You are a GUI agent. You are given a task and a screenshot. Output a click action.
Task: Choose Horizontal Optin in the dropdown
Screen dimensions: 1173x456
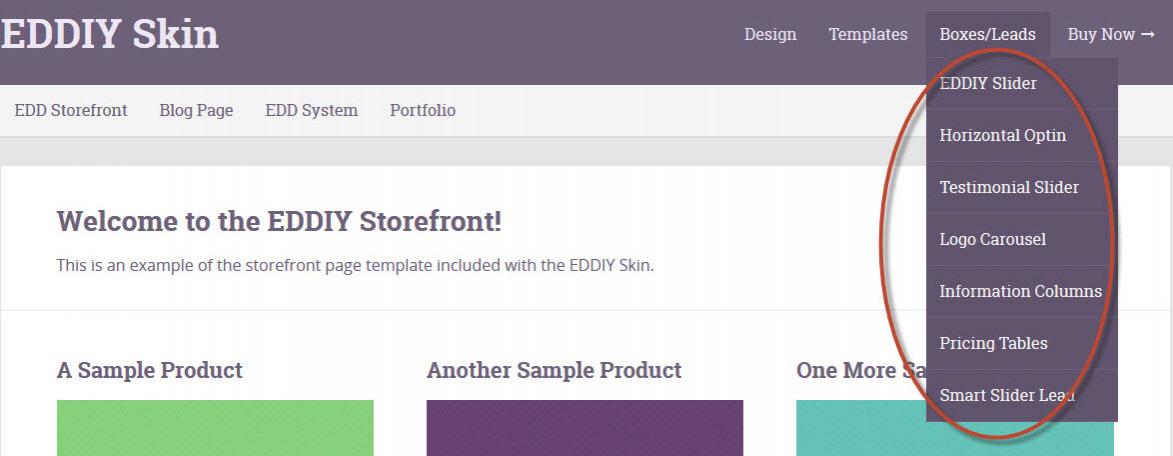[1002, 136]
